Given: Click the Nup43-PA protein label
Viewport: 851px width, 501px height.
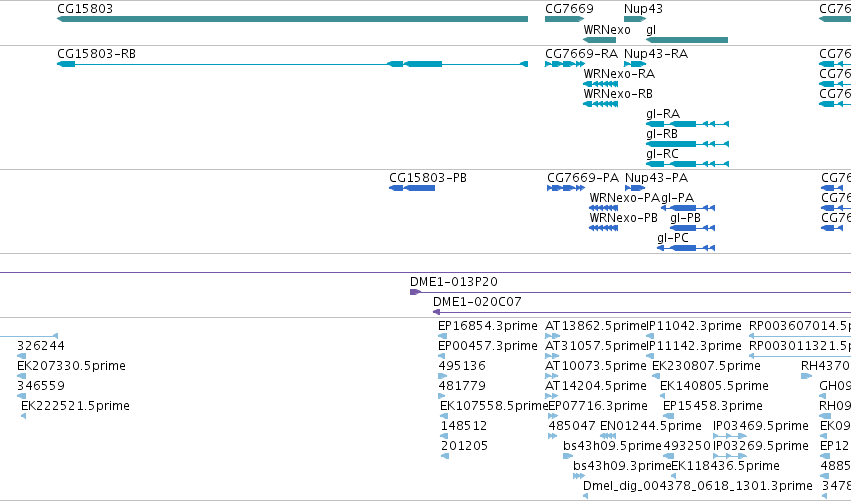Looking at the screenshot, I should click(657, 178).
